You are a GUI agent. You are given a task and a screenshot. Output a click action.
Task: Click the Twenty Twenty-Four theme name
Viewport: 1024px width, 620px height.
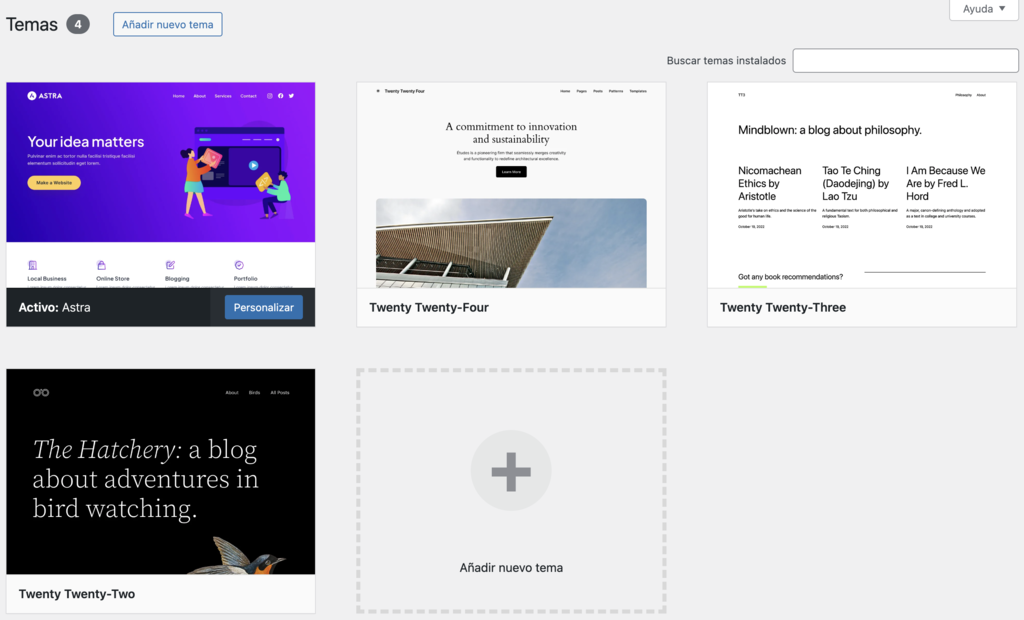pos(428,307)
